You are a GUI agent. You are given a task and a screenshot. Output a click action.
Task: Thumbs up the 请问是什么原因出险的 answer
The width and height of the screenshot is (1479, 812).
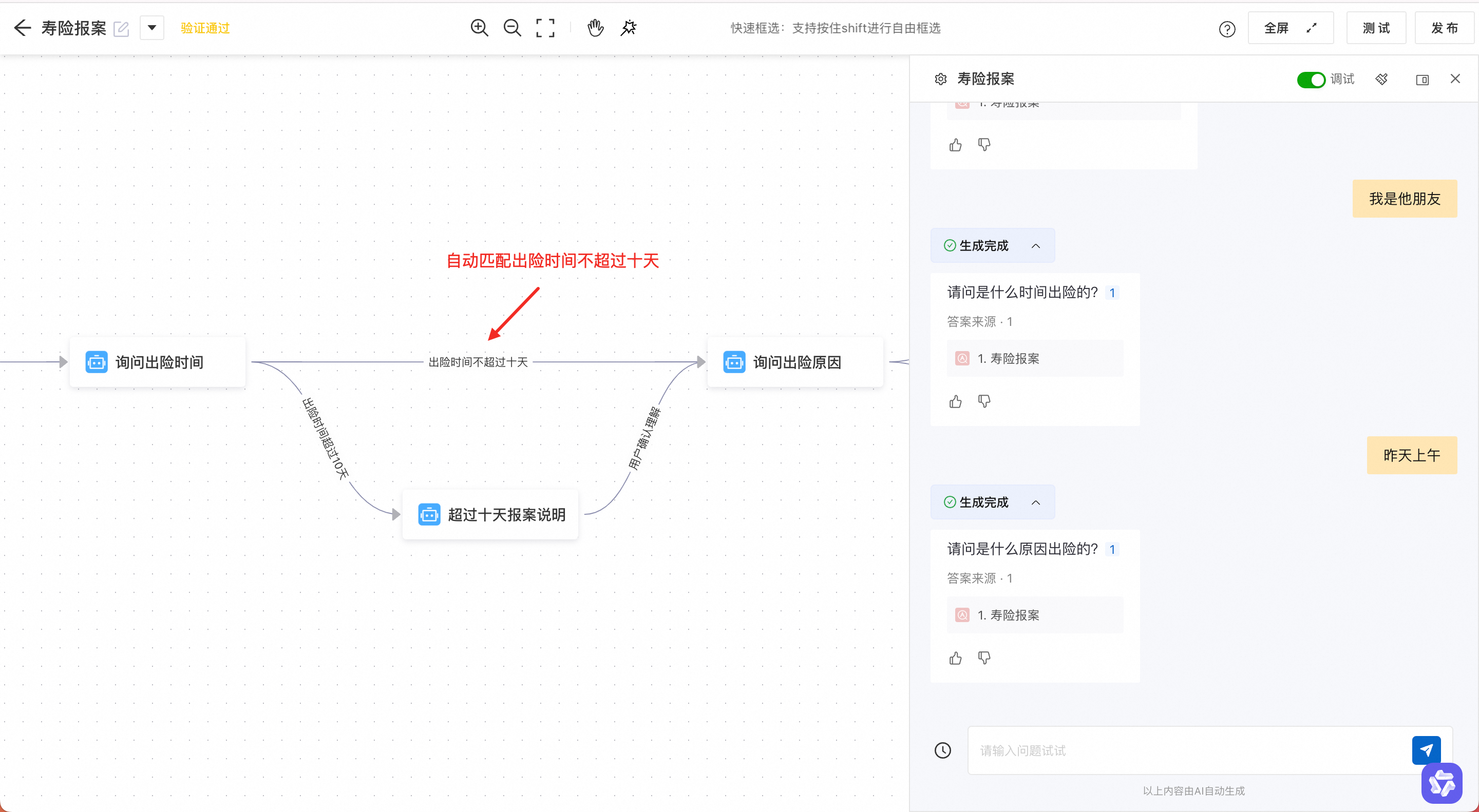tap(955, 658)
